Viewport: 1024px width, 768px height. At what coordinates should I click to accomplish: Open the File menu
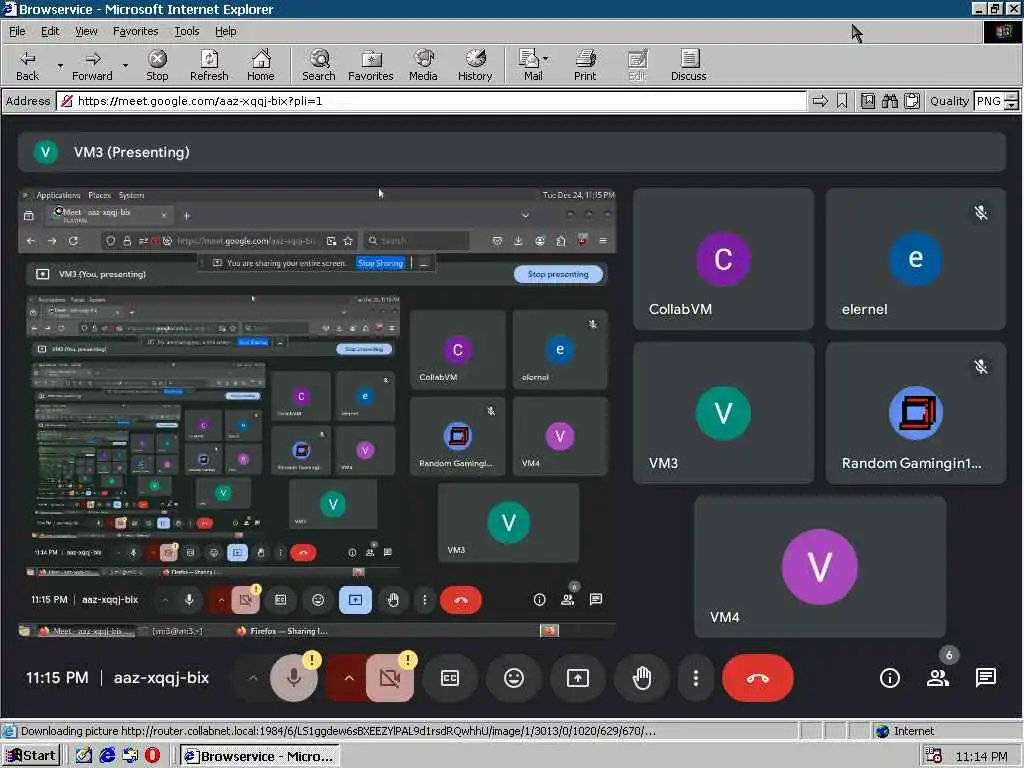[x=17, y=31]
